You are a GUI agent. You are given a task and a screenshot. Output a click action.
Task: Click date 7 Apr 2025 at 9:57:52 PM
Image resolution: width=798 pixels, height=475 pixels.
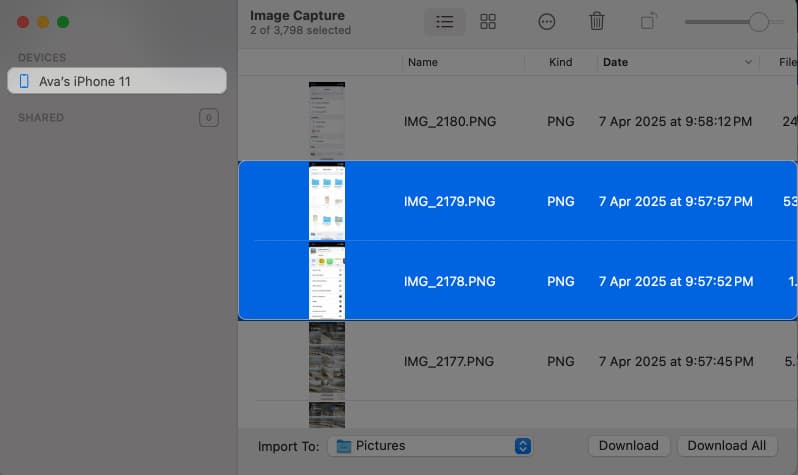(676, 282)
